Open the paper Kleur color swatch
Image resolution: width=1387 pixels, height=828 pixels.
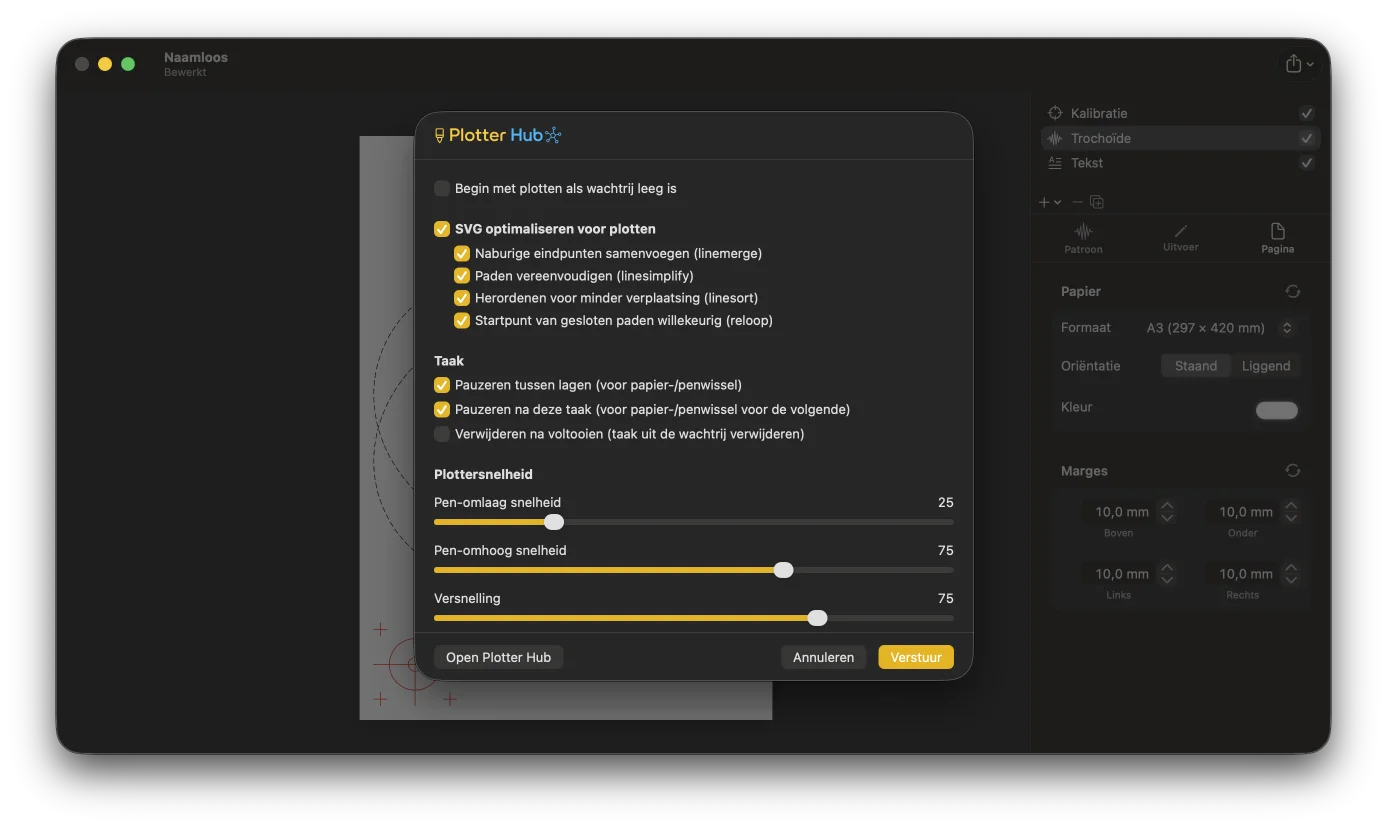1277,410
